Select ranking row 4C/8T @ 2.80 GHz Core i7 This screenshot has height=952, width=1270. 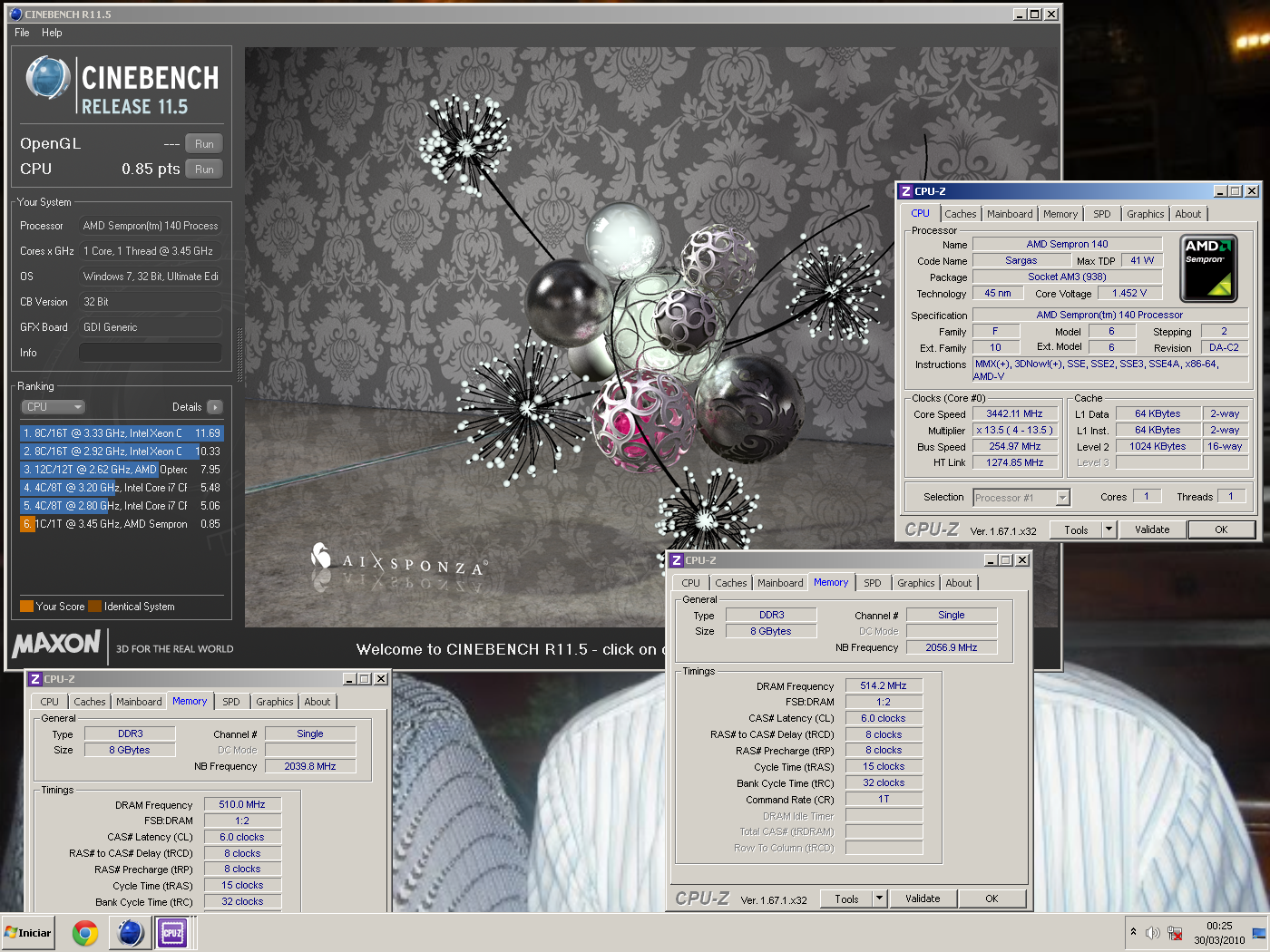tap(121, 506)
